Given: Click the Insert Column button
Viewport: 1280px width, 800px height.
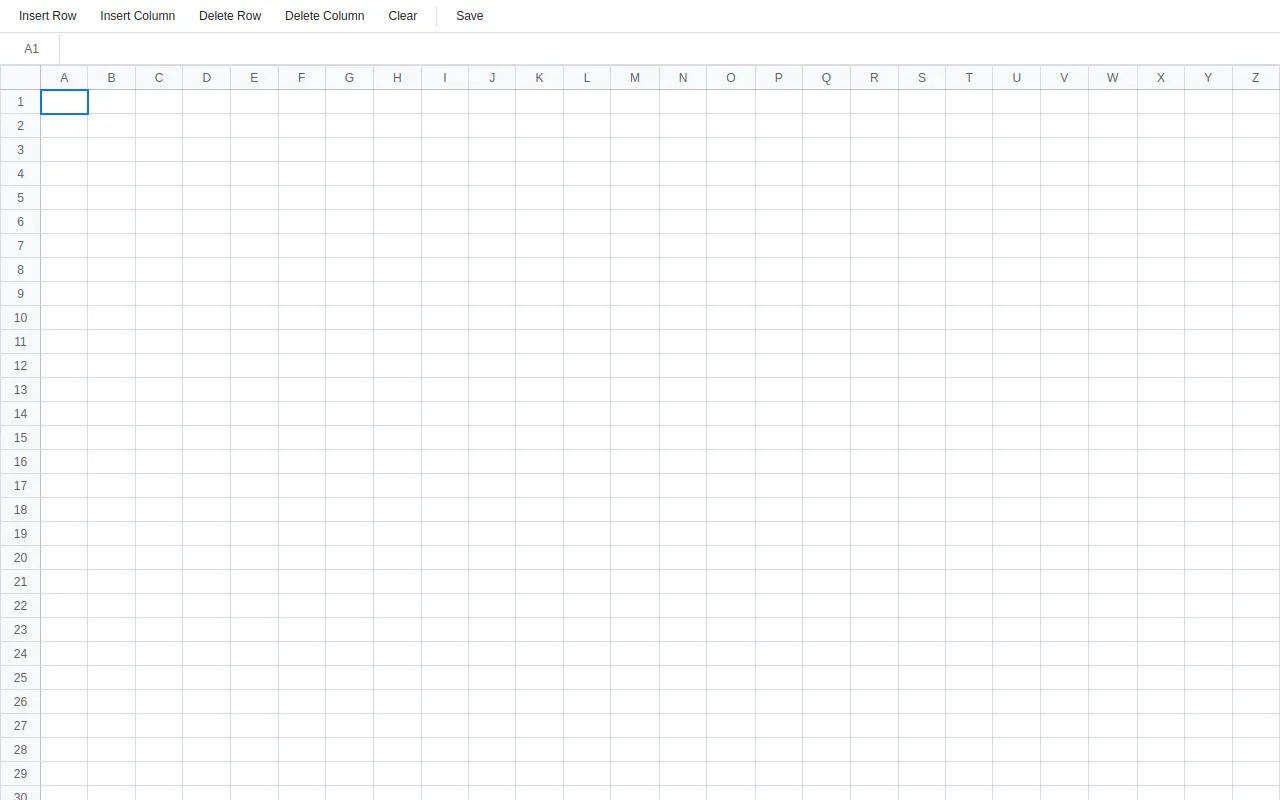Looking at the screenshot, I should (138, 16).
